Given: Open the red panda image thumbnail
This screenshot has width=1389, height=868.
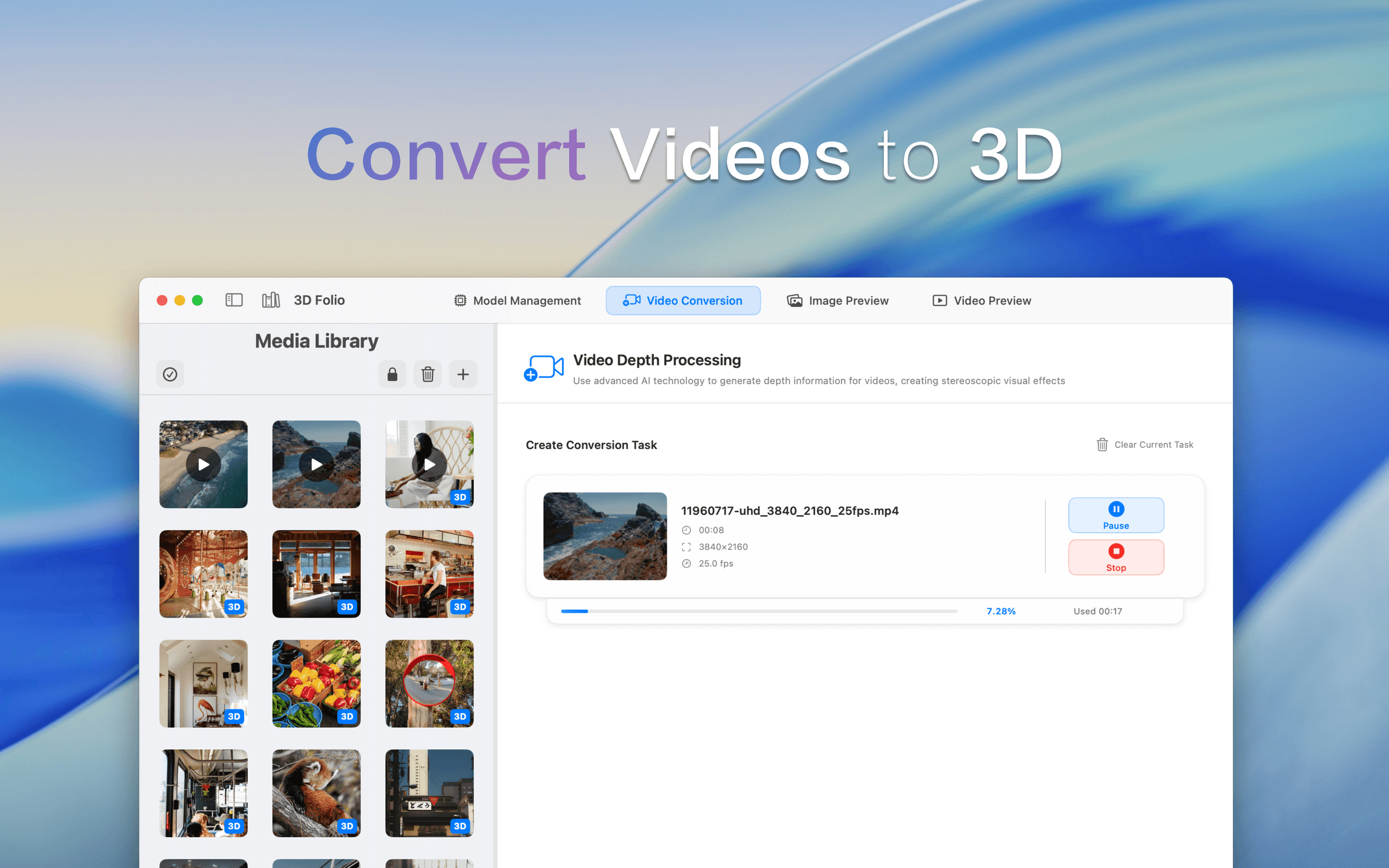Looking at the screenshot, I should click(316, 793).
